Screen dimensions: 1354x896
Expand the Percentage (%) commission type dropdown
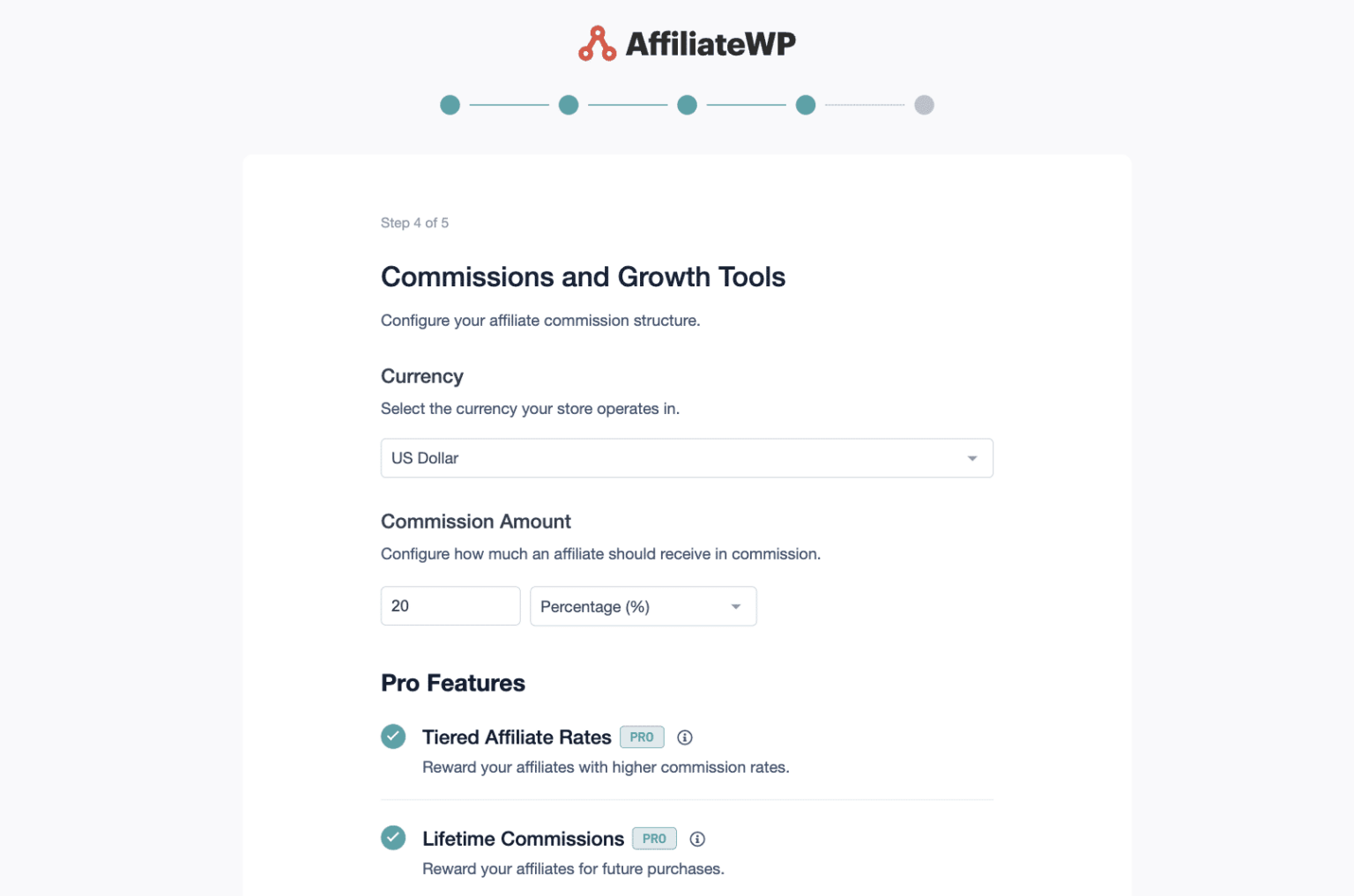(x=643, y=606)
